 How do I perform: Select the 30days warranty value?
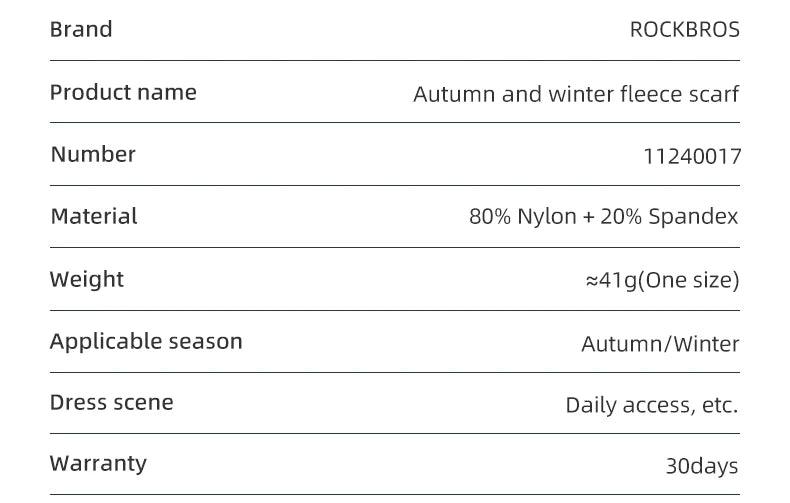(x=702, y=466)
